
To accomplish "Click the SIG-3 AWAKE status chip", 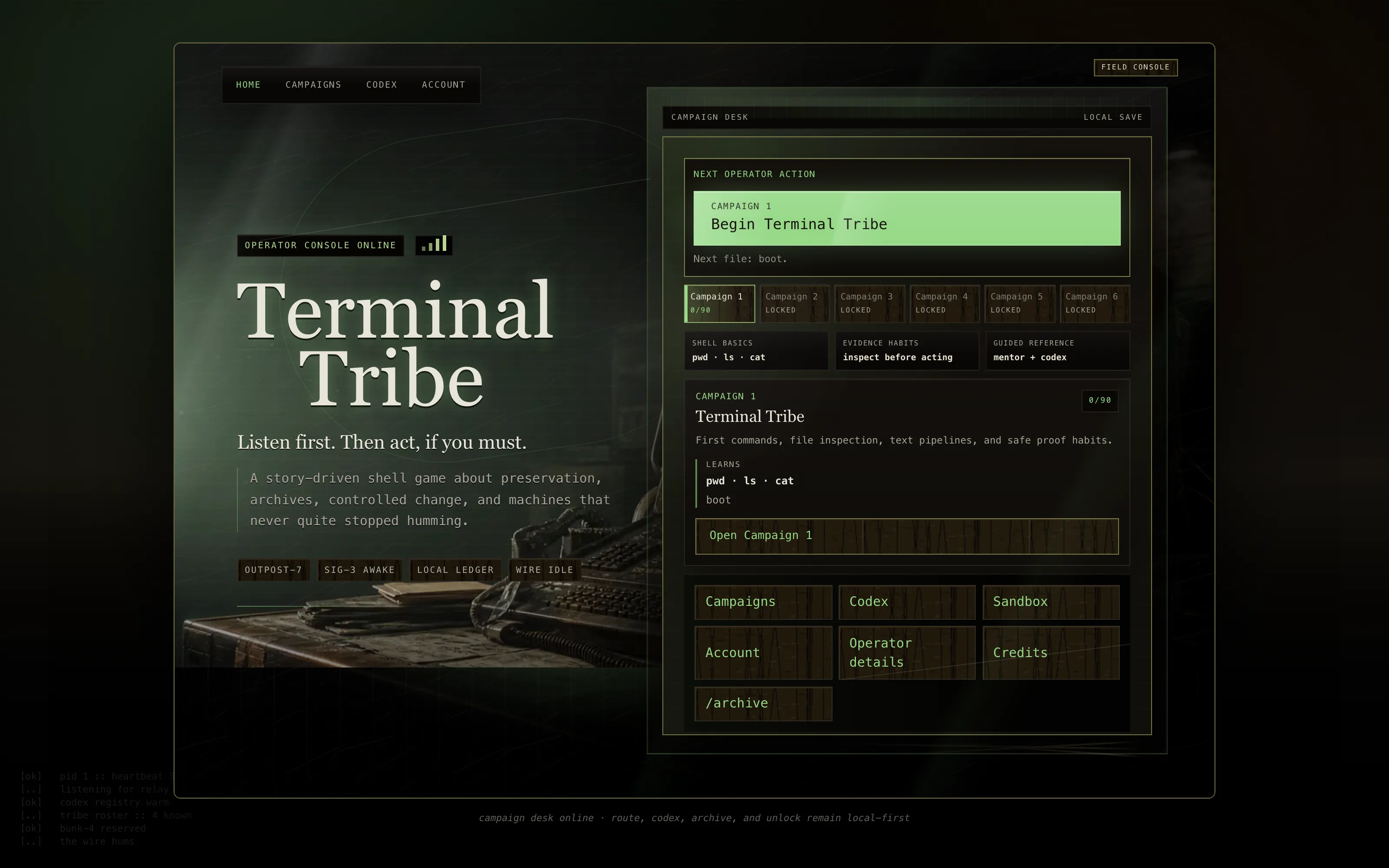I will pyautogui.click(x=360, y=570).
